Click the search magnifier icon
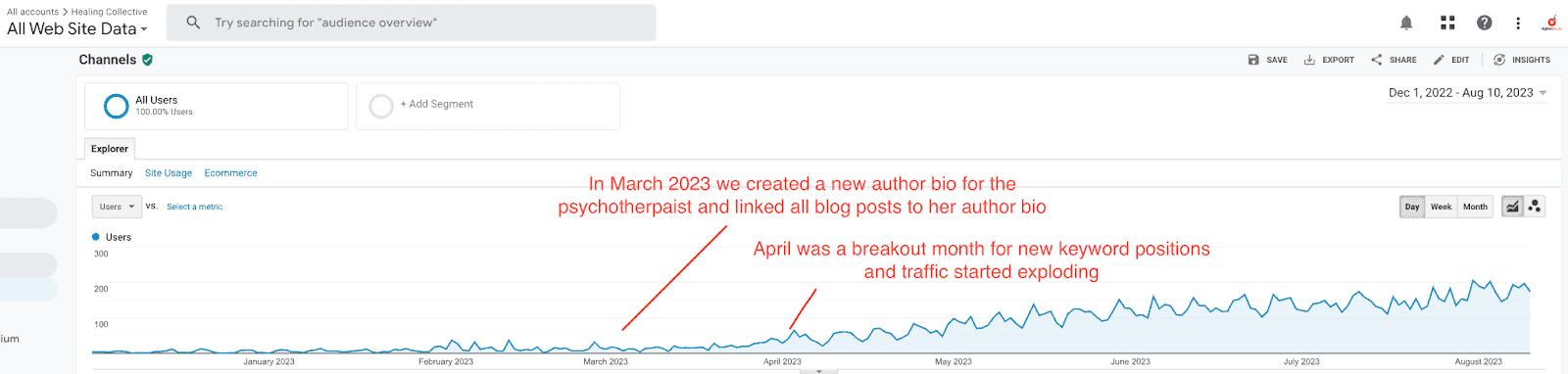Screen dimensions: 1568x374 (x=193, y=22)
